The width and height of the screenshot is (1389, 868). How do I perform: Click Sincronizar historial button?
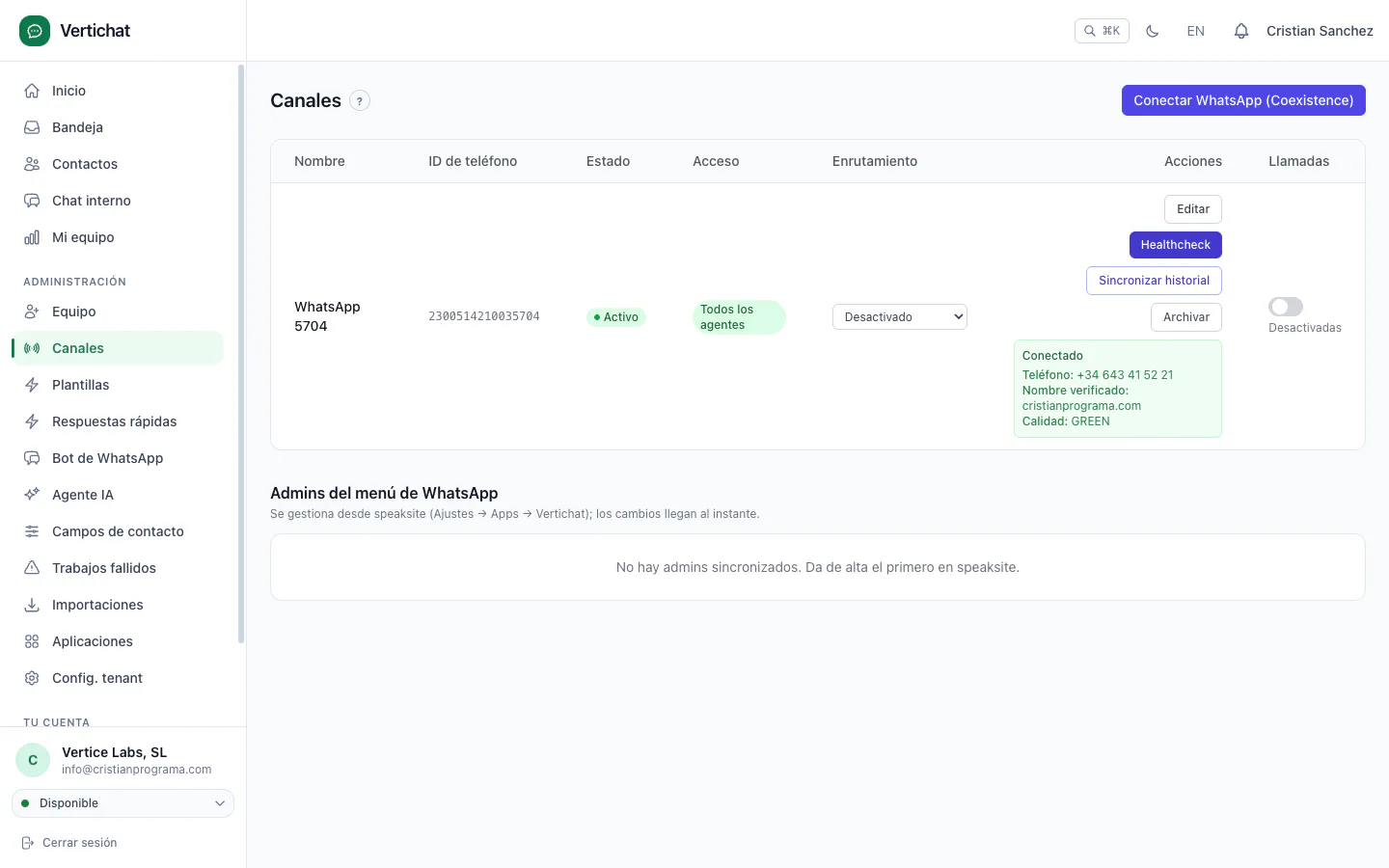click(1154, 281)
